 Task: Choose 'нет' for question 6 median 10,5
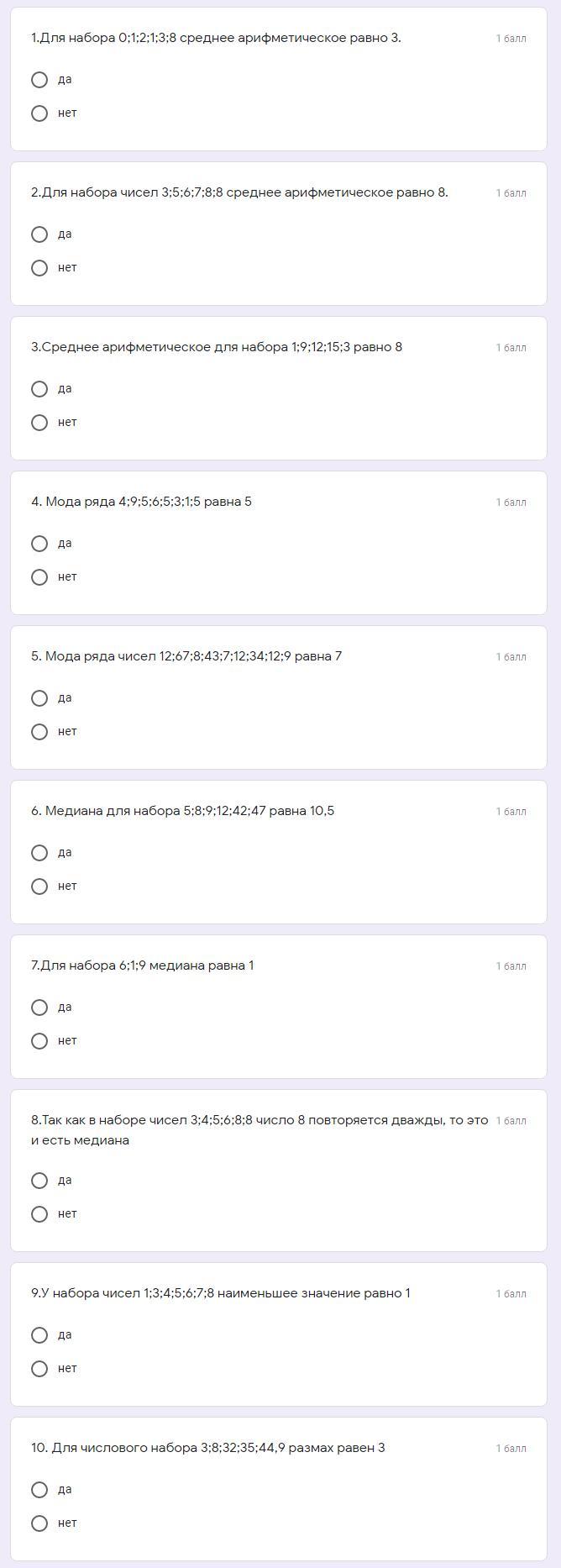point(39,887)
